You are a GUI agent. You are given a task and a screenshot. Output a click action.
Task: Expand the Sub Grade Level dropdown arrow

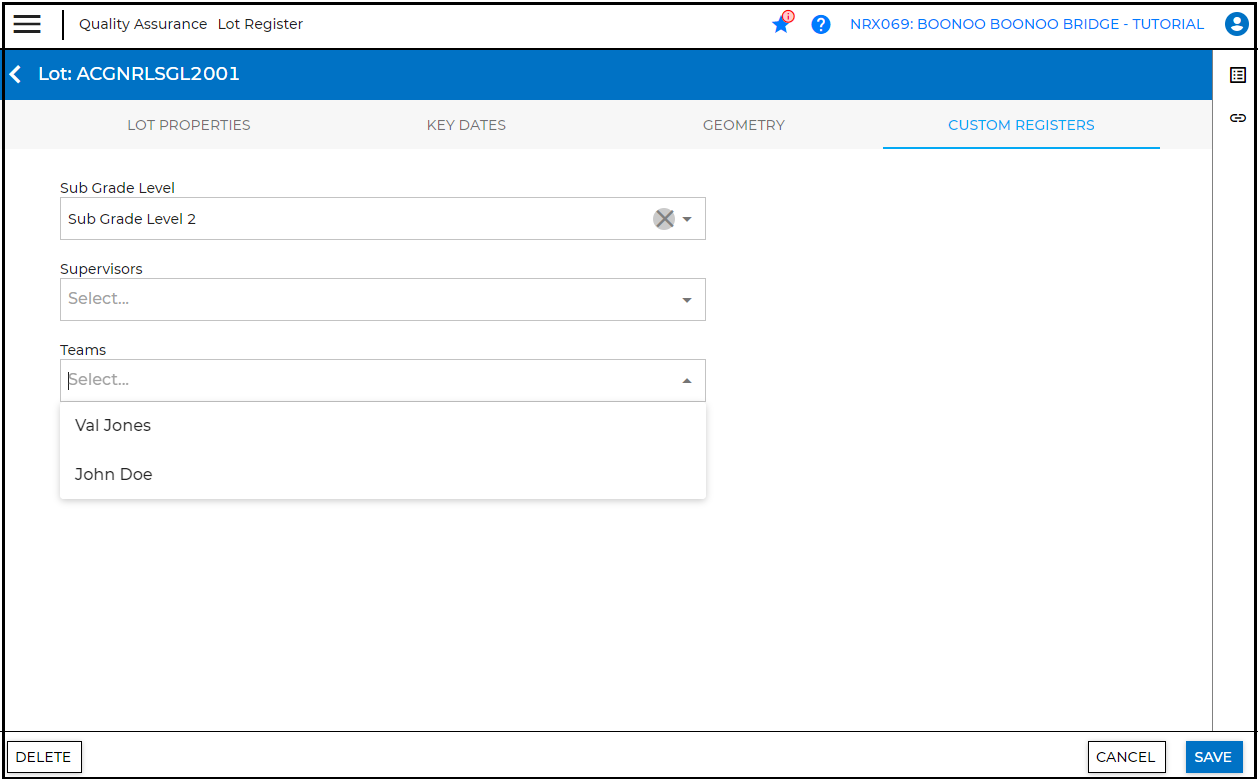click(687, 219)
